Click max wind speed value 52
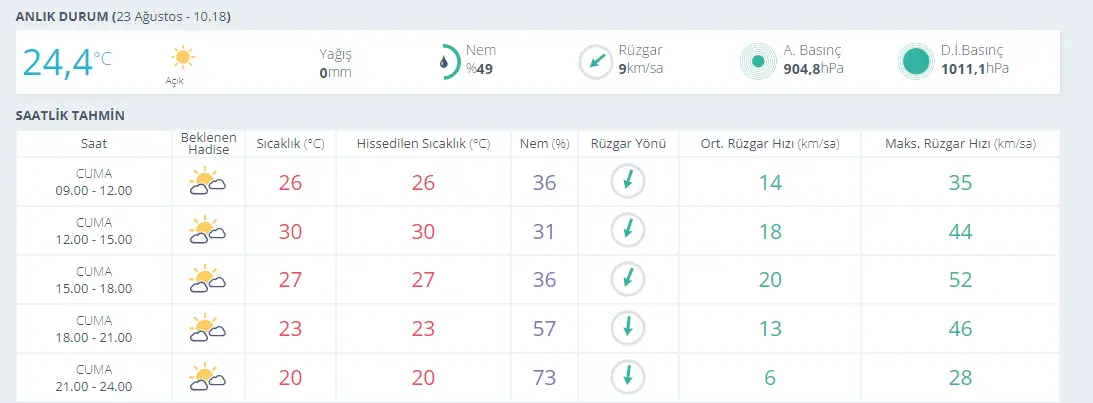Viewport: 1093px width, 403px height. click(x=960, y=279)
